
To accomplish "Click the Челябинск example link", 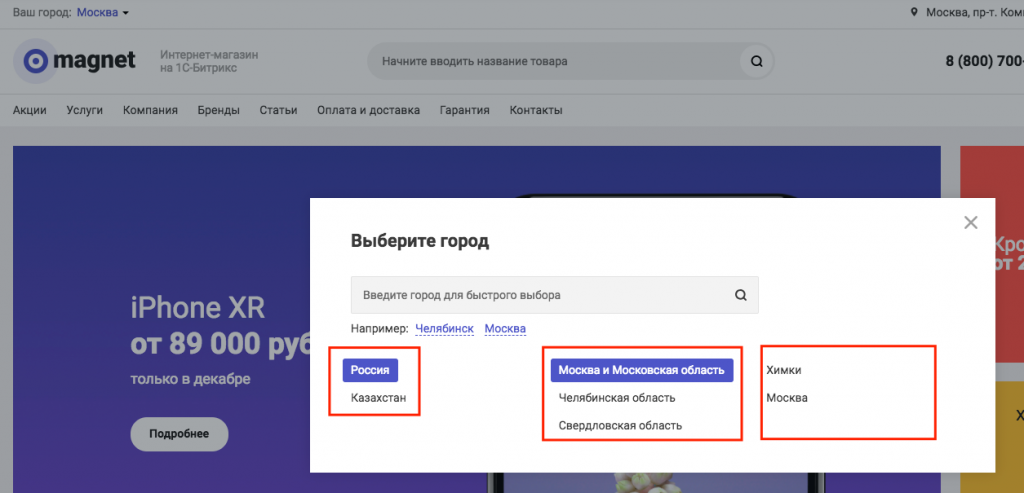I will pos(445,328).
